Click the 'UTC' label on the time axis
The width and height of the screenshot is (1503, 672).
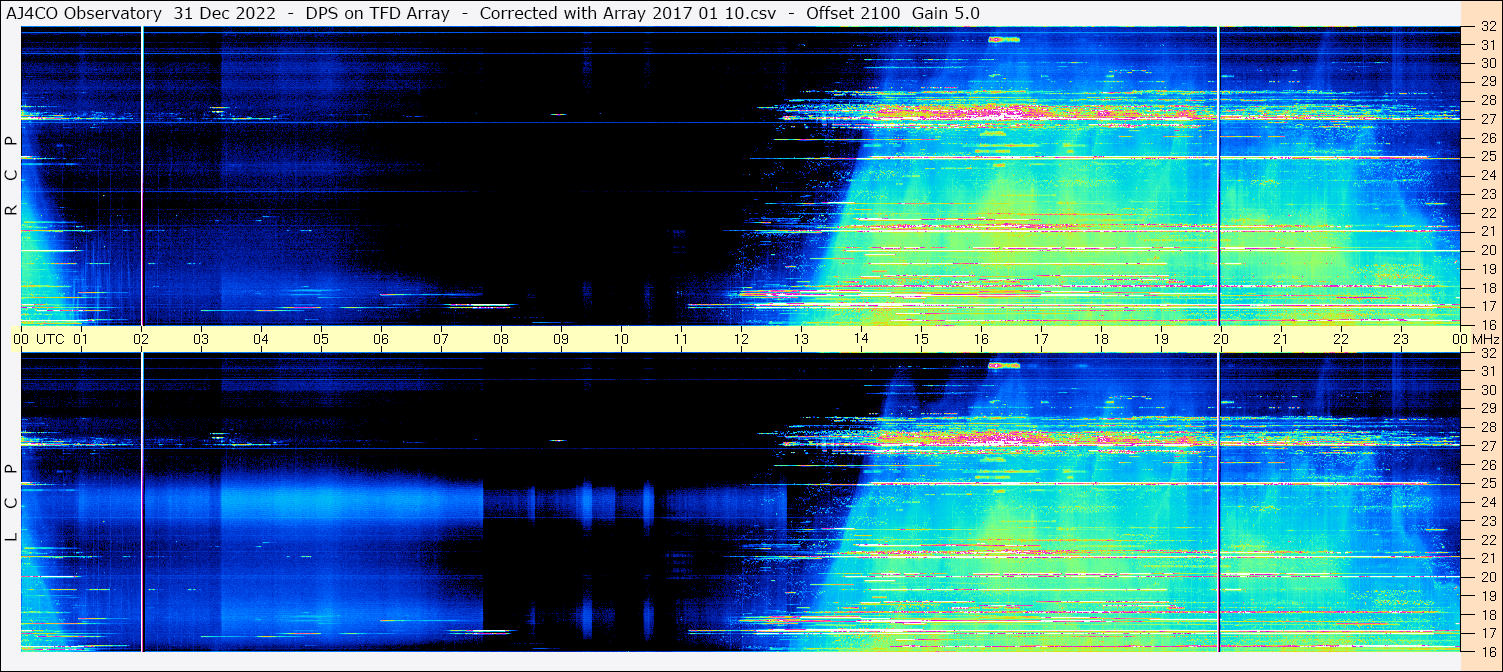click(51, 339)
